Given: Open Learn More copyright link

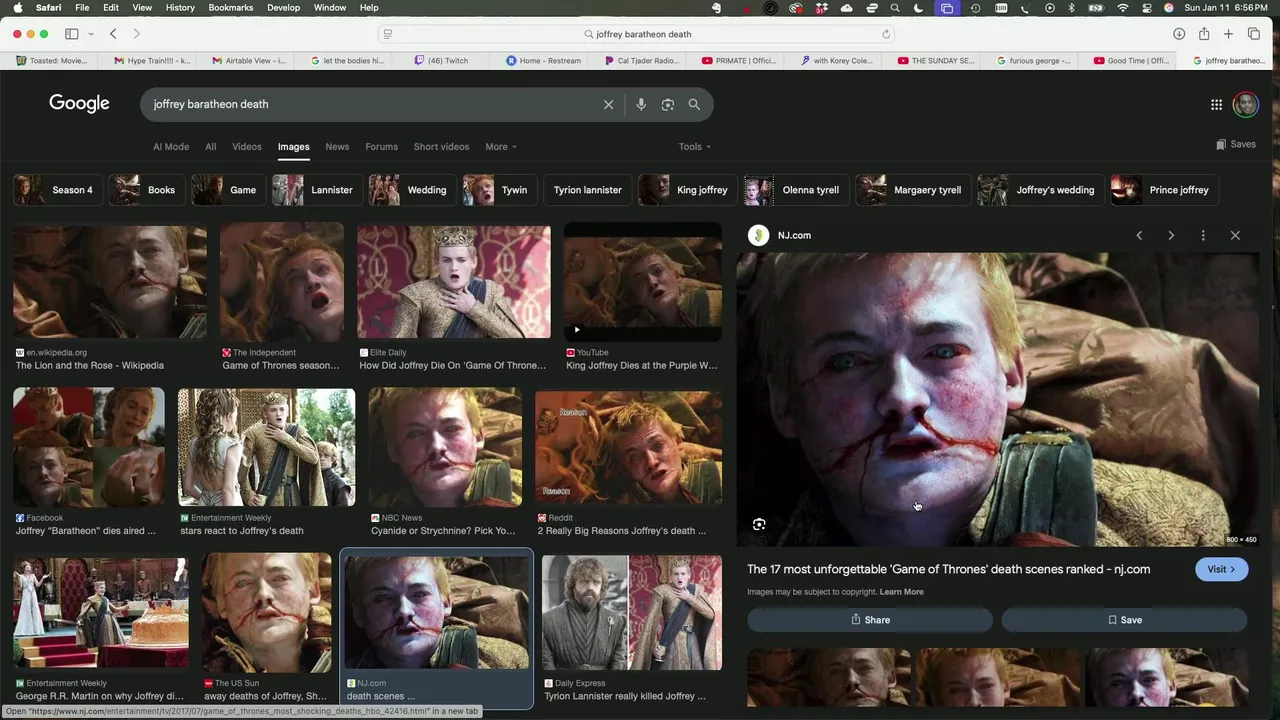Looking at the screenshot, I should [901, 592].
